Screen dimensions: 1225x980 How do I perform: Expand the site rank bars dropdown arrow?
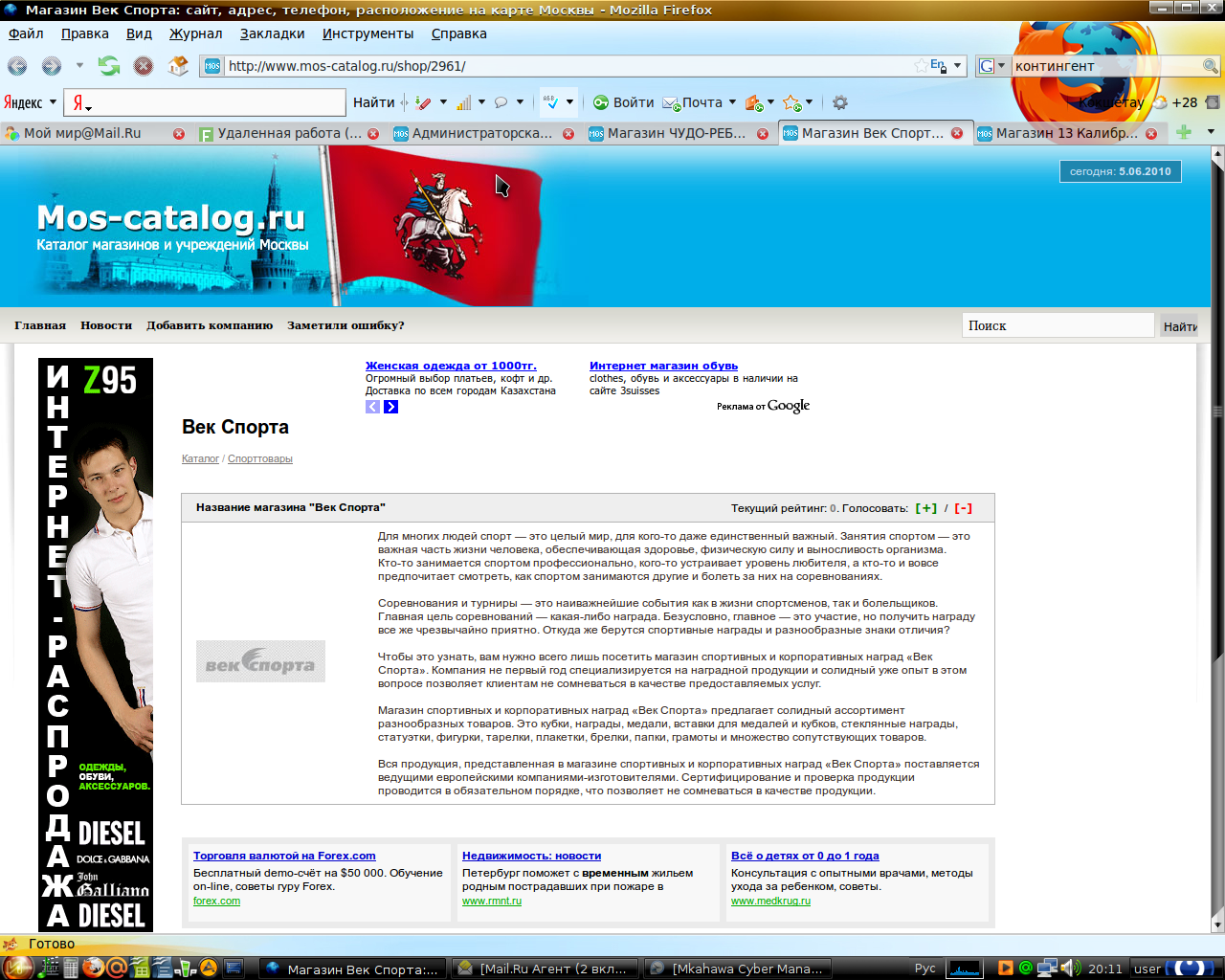pos(481,102)
